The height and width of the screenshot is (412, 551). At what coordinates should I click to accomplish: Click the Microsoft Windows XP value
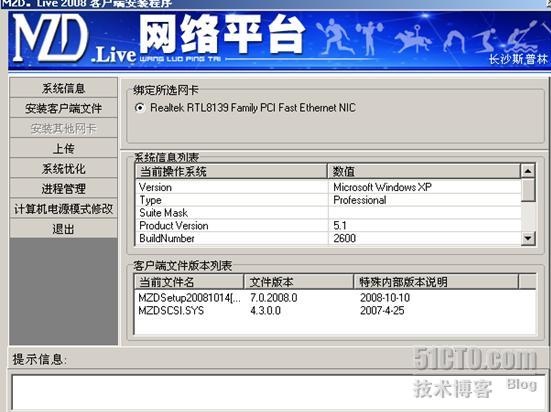(x=382, y=187)
